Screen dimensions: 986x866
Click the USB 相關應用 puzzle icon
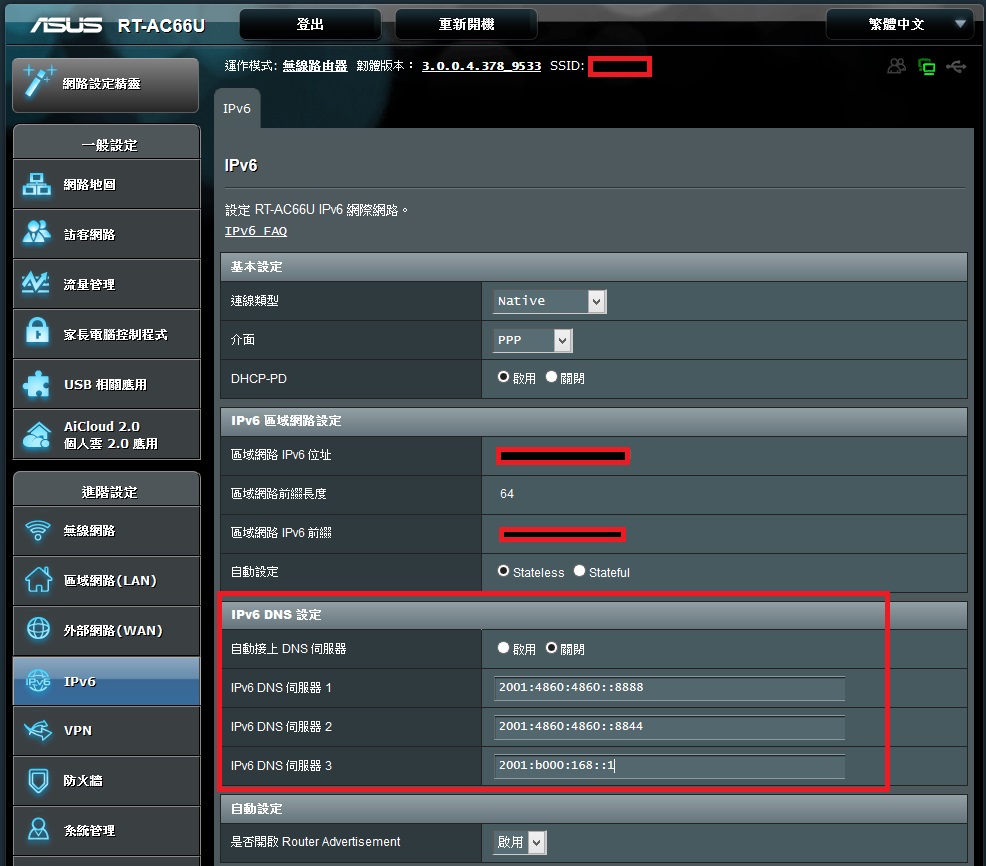(x=36, y=384)
